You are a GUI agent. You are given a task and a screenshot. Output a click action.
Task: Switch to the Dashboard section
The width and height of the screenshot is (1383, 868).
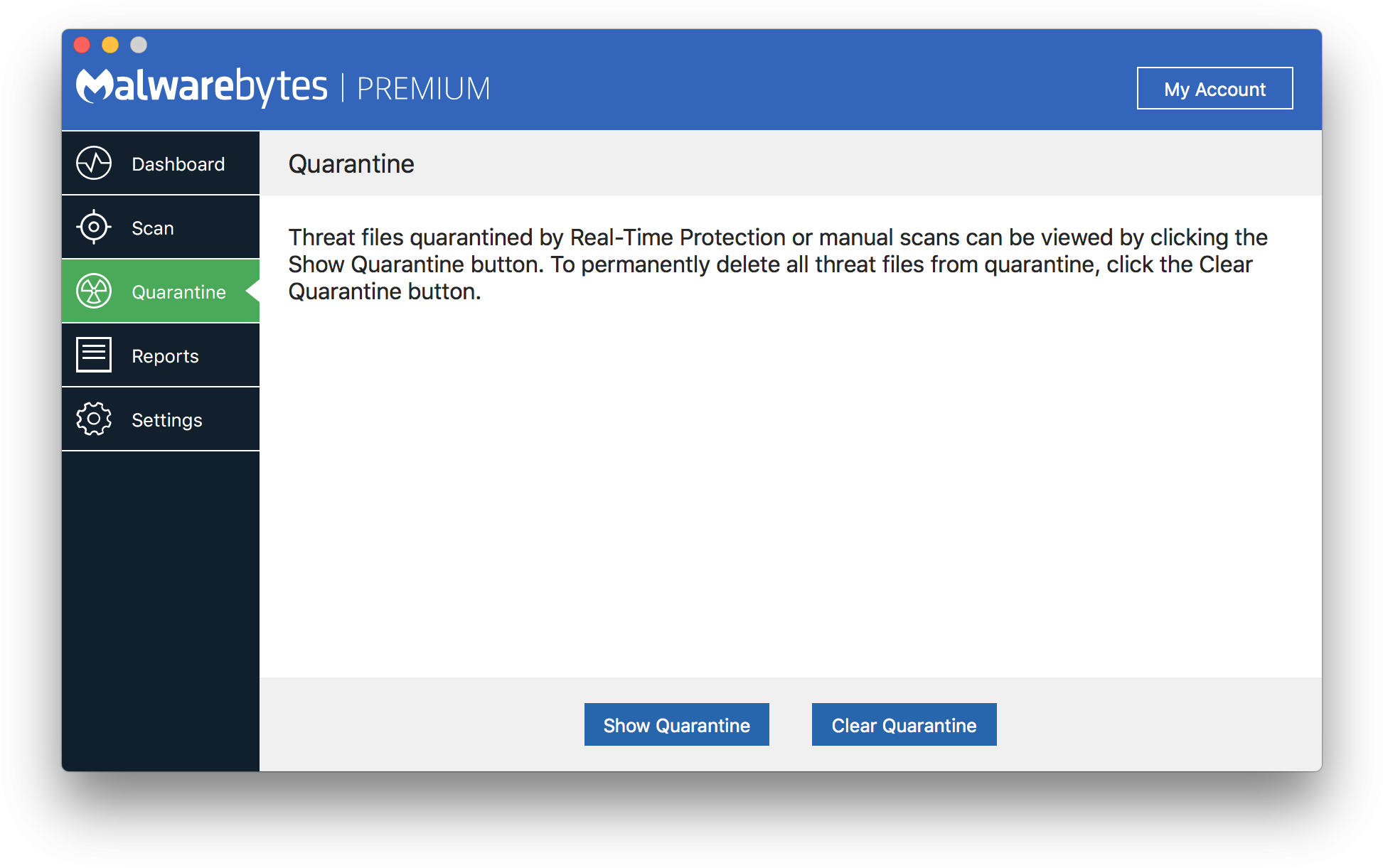click(178, 163)
